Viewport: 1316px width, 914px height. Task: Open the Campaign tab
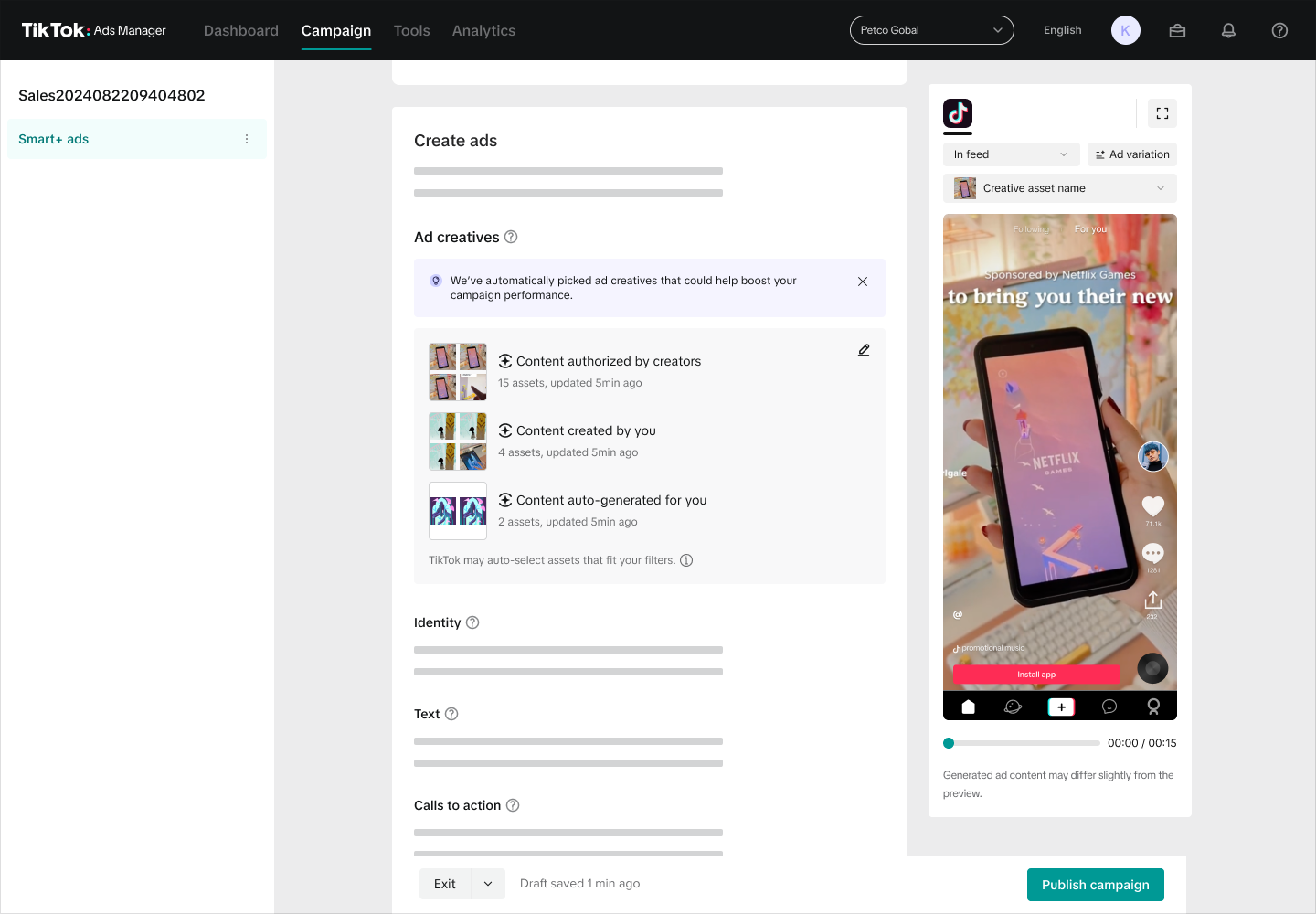(x=336, y=30)
